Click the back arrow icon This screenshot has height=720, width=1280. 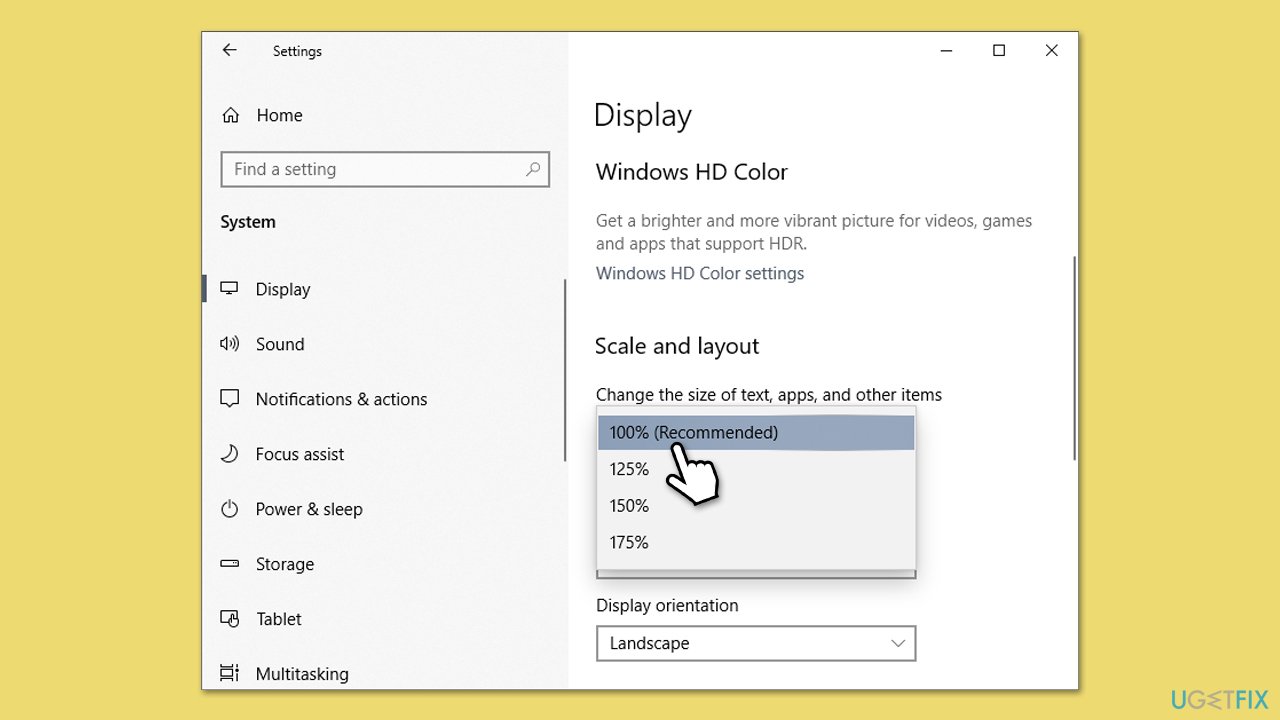tap(230, 50)
